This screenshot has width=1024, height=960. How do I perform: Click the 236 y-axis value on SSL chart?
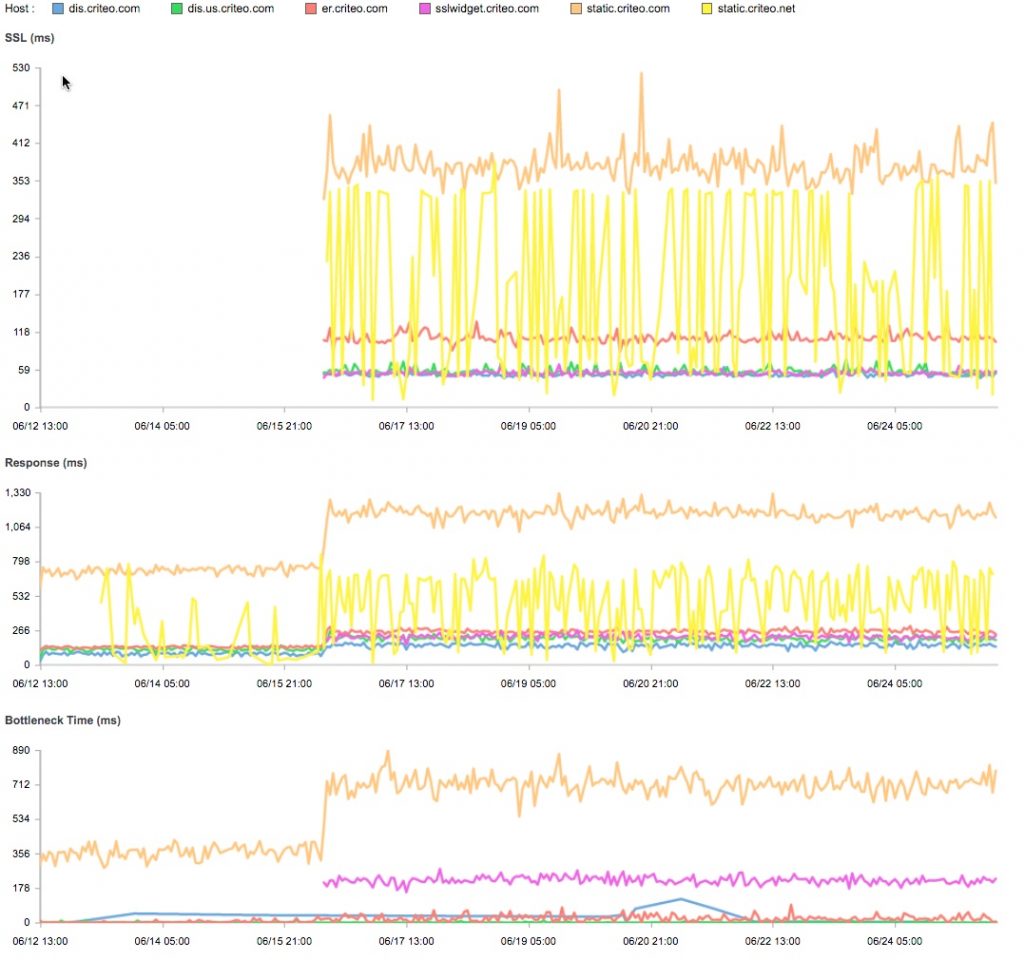[21, 256]
